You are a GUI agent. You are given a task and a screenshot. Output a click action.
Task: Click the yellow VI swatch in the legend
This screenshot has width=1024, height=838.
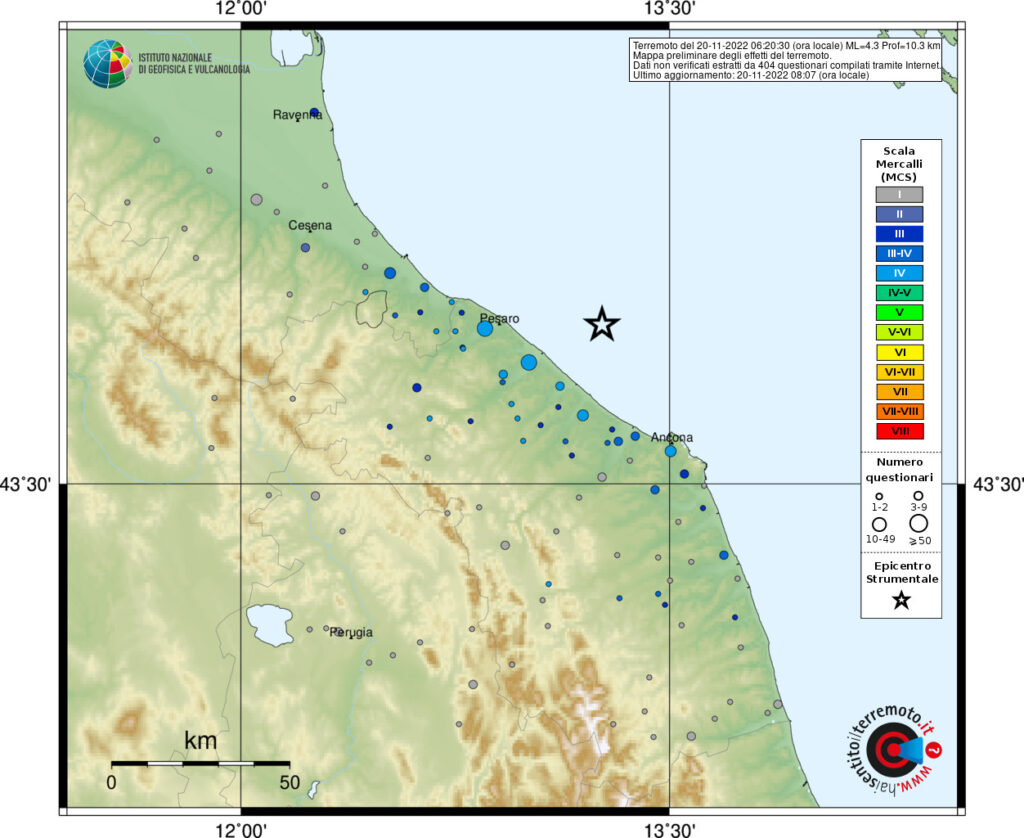pyautogui.click(x=898, y=352)
